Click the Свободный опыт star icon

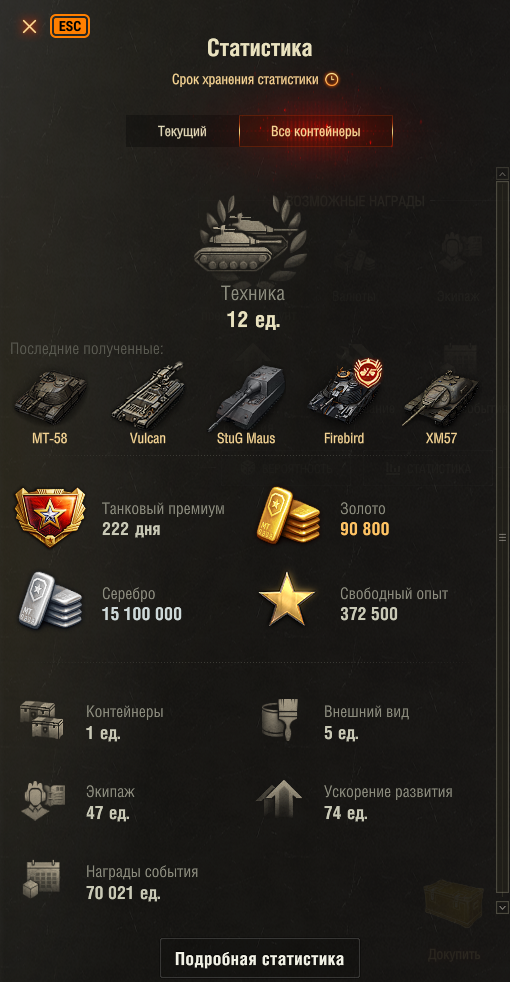pyautogui.click(x=287, y=600)
